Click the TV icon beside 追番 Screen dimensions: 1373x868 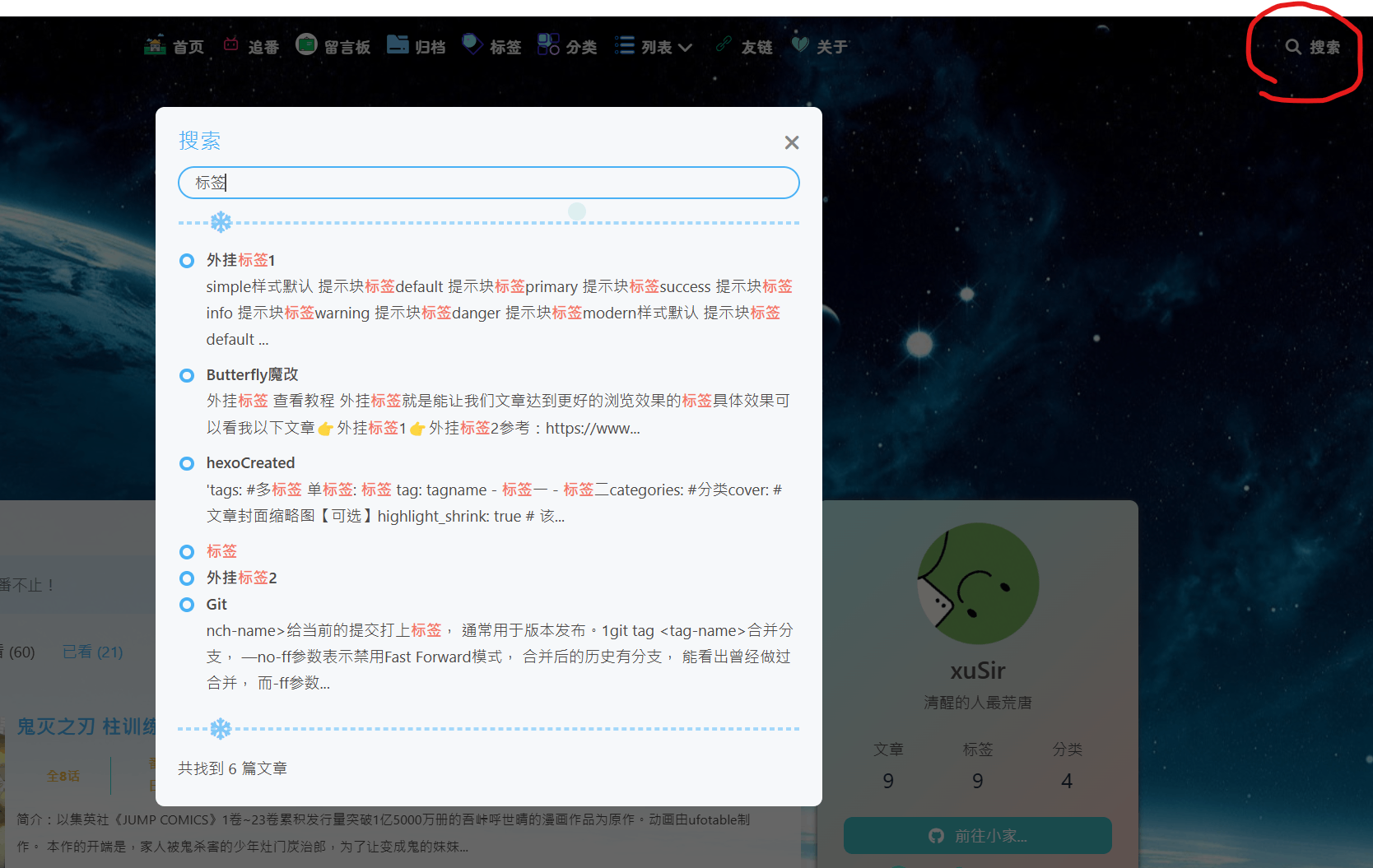(x=231, y=45)
